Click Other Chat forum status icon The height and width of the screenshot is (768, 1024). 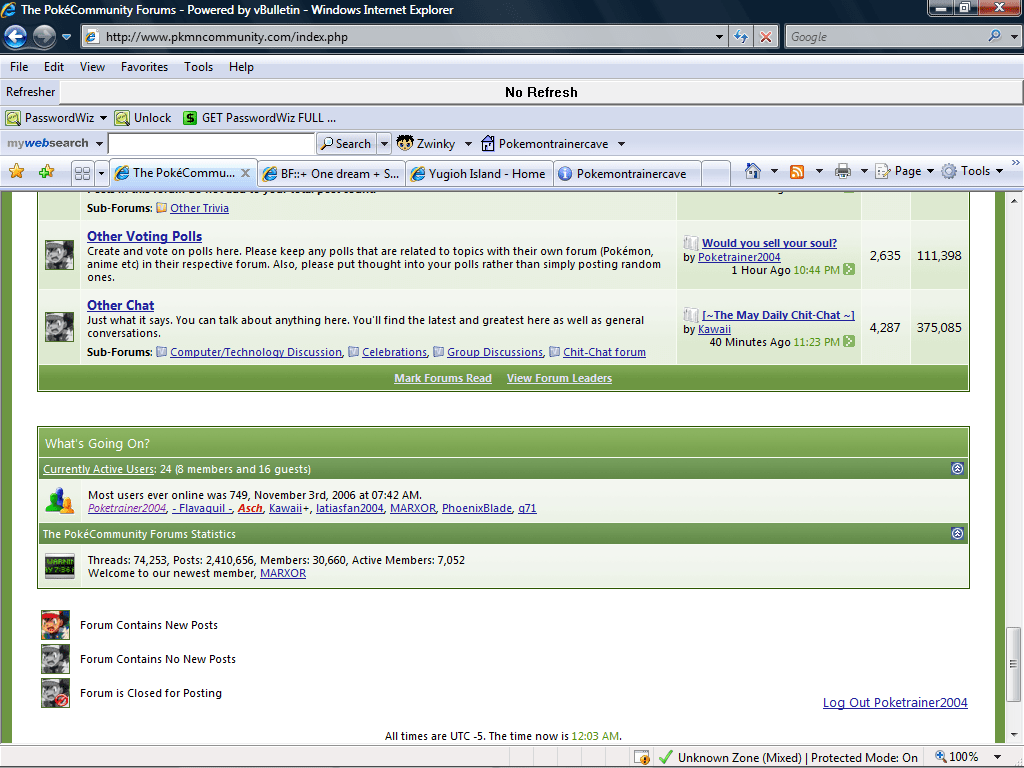(59, 327)
